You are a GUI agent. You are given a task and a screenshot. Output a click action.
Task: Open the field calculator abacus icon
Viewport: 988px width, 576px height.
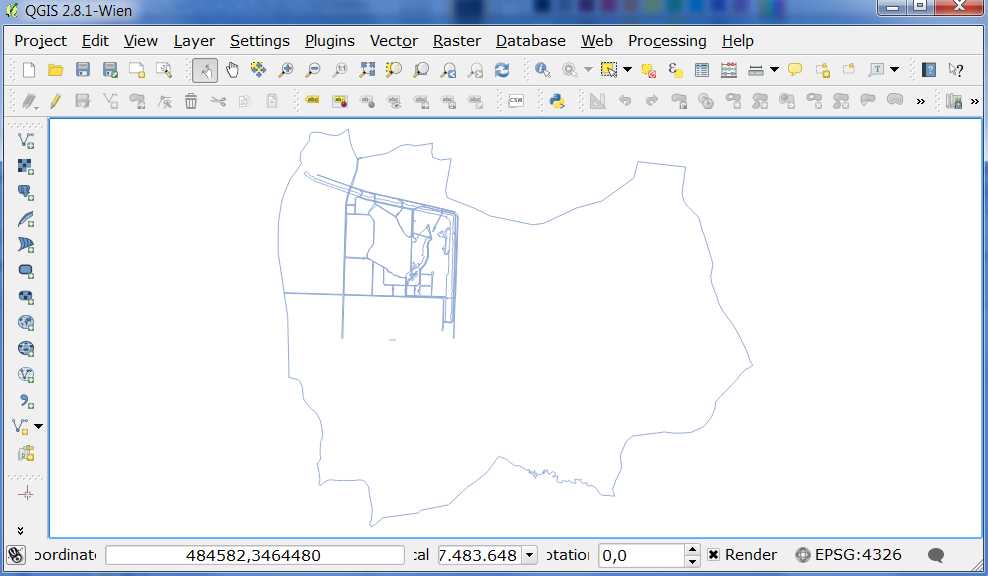729,70
